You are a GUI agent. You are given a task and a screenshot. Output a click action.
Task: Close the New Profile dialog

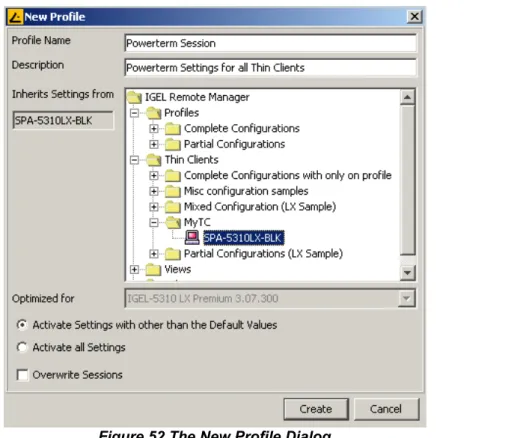[x=415, y=16]
